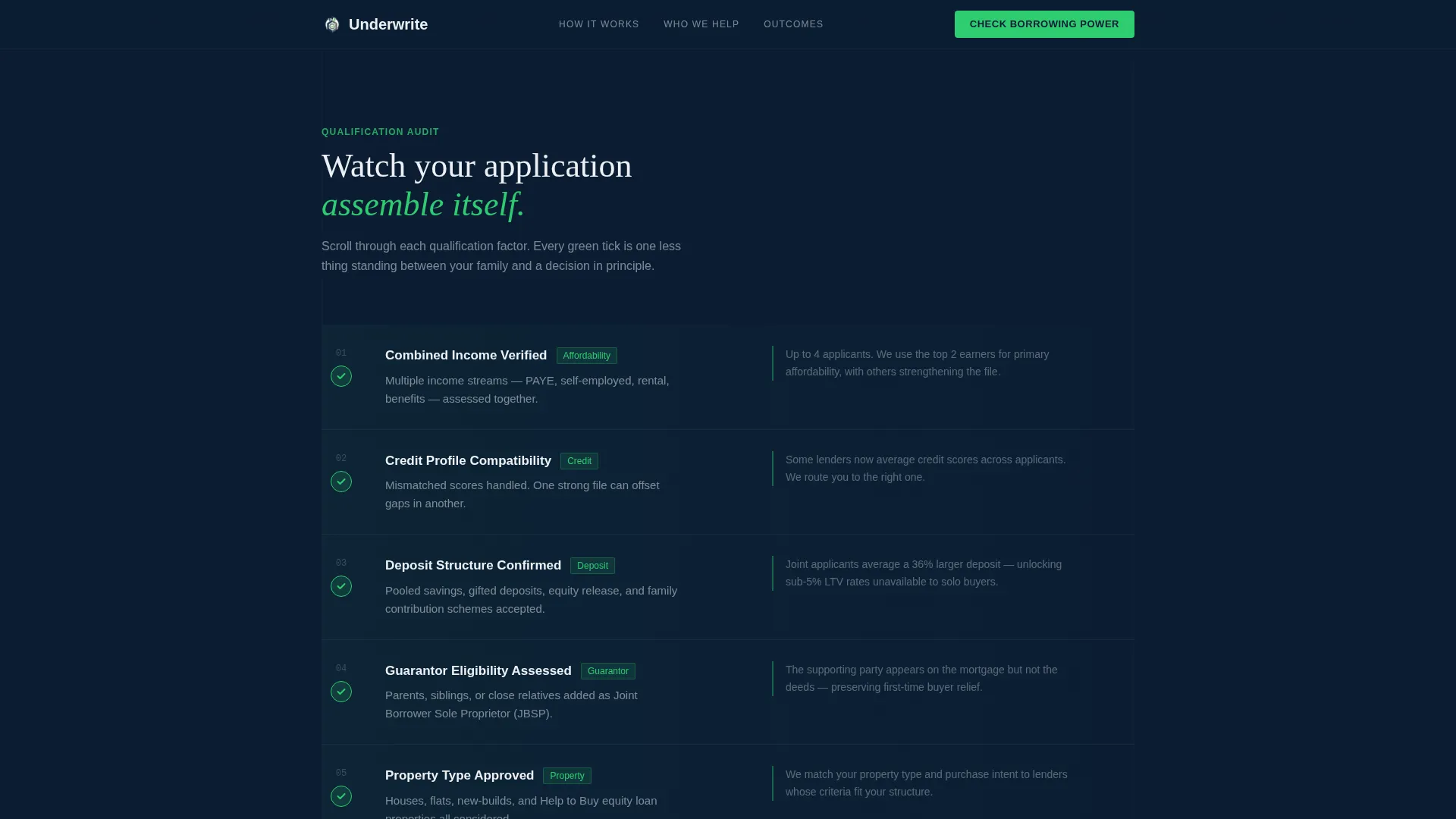Click the step number 01
This screenshot has height=819, width=1456.
(341, 353)
